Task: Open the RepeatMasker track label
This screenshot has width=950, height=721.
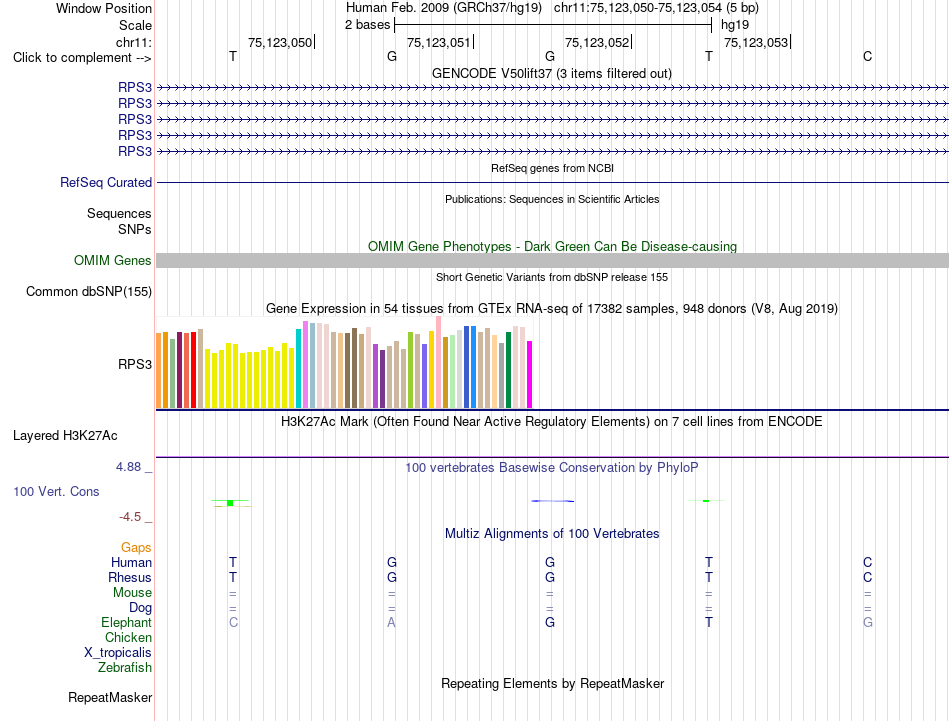Action: pyautogui.click(x=110, y=697)
